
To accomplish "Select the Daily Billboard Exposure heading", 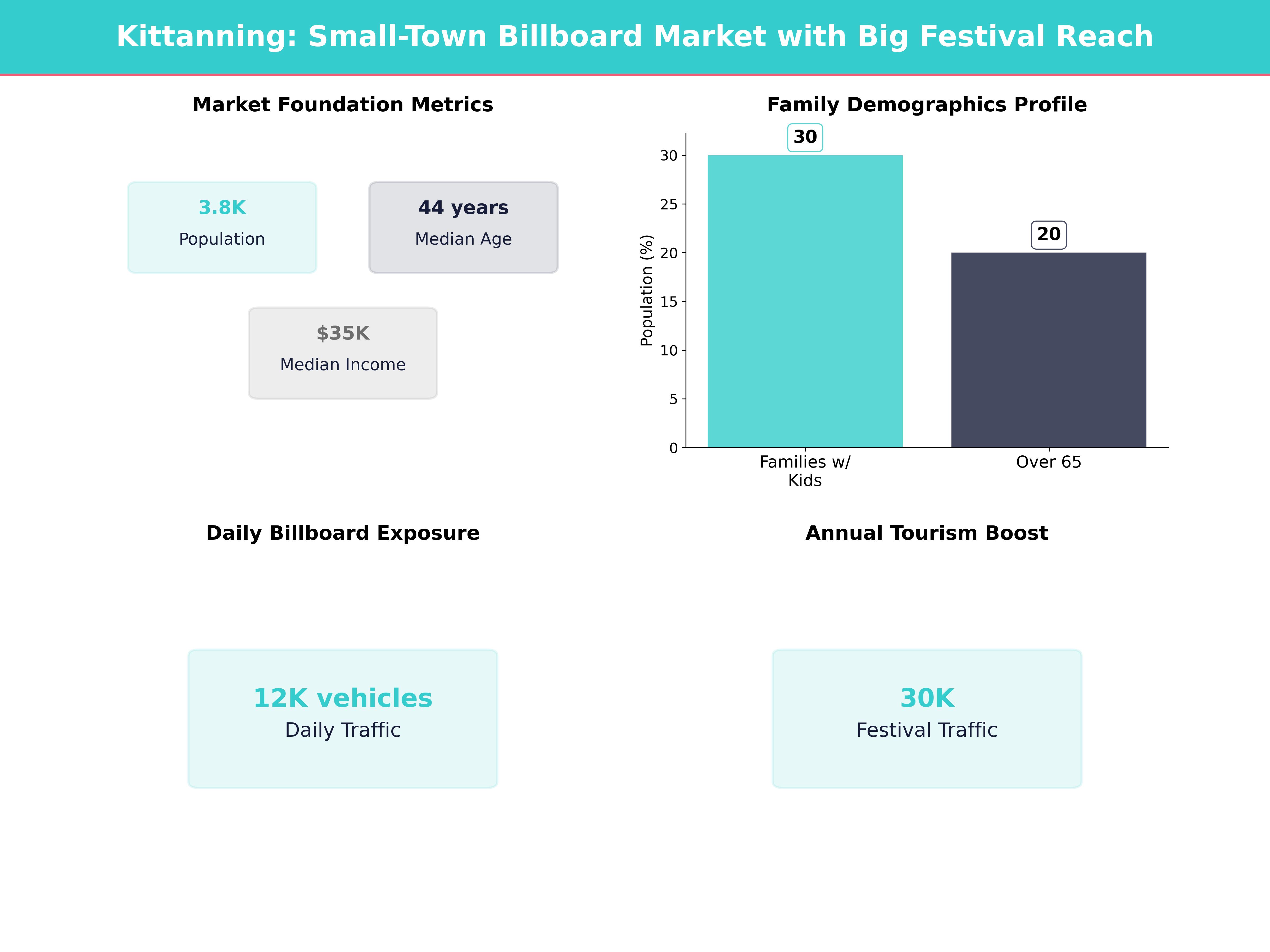I will tap(343, 533).
